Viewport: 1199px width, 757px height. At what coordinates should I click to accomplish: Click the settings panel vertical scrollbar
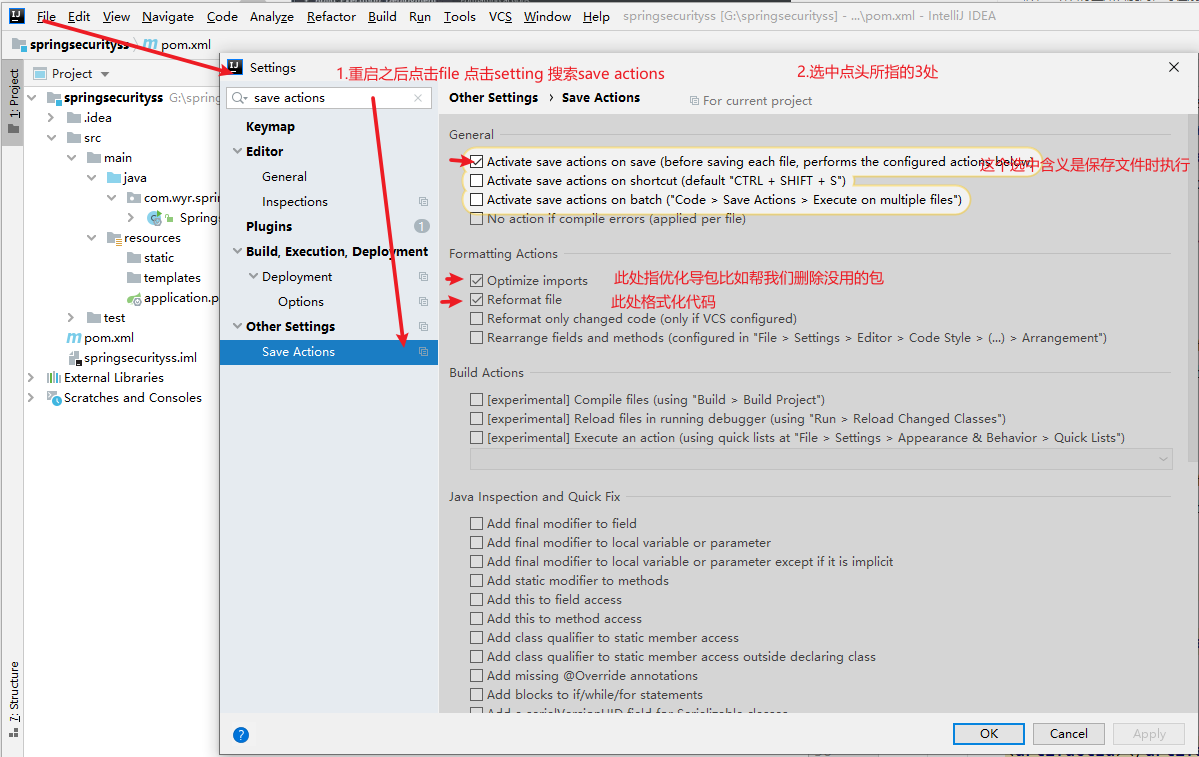click(1193, 288)
